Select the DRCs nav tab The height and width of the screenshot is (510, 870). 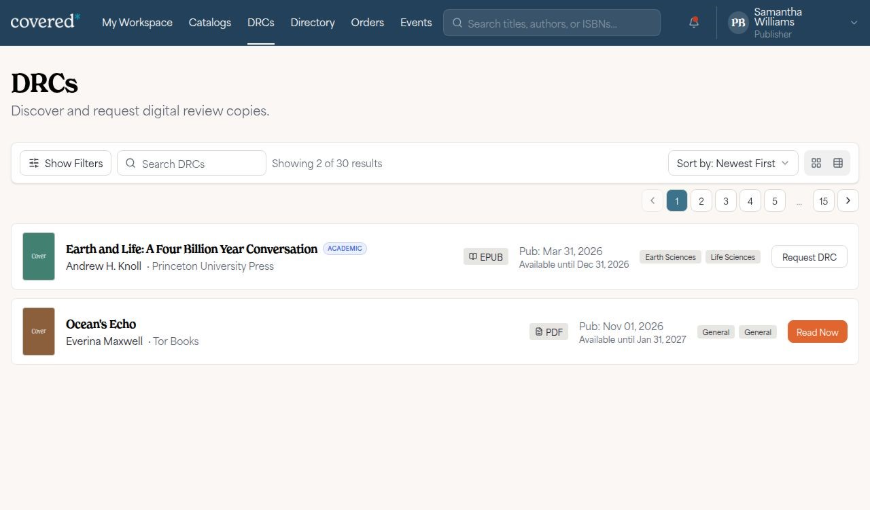[261, 23]
